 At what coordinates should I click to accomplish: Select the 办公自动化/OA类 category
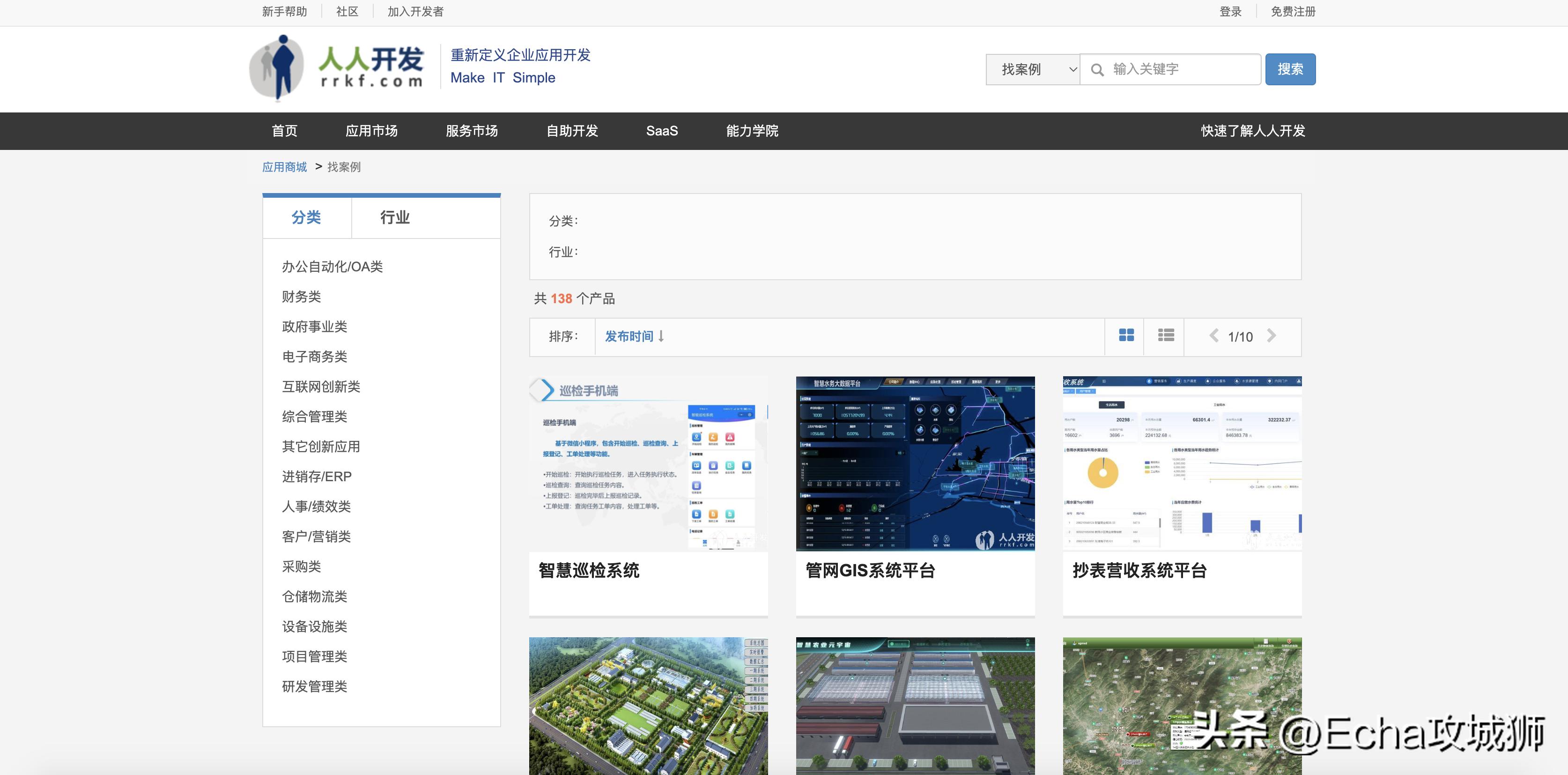point(333,266)
